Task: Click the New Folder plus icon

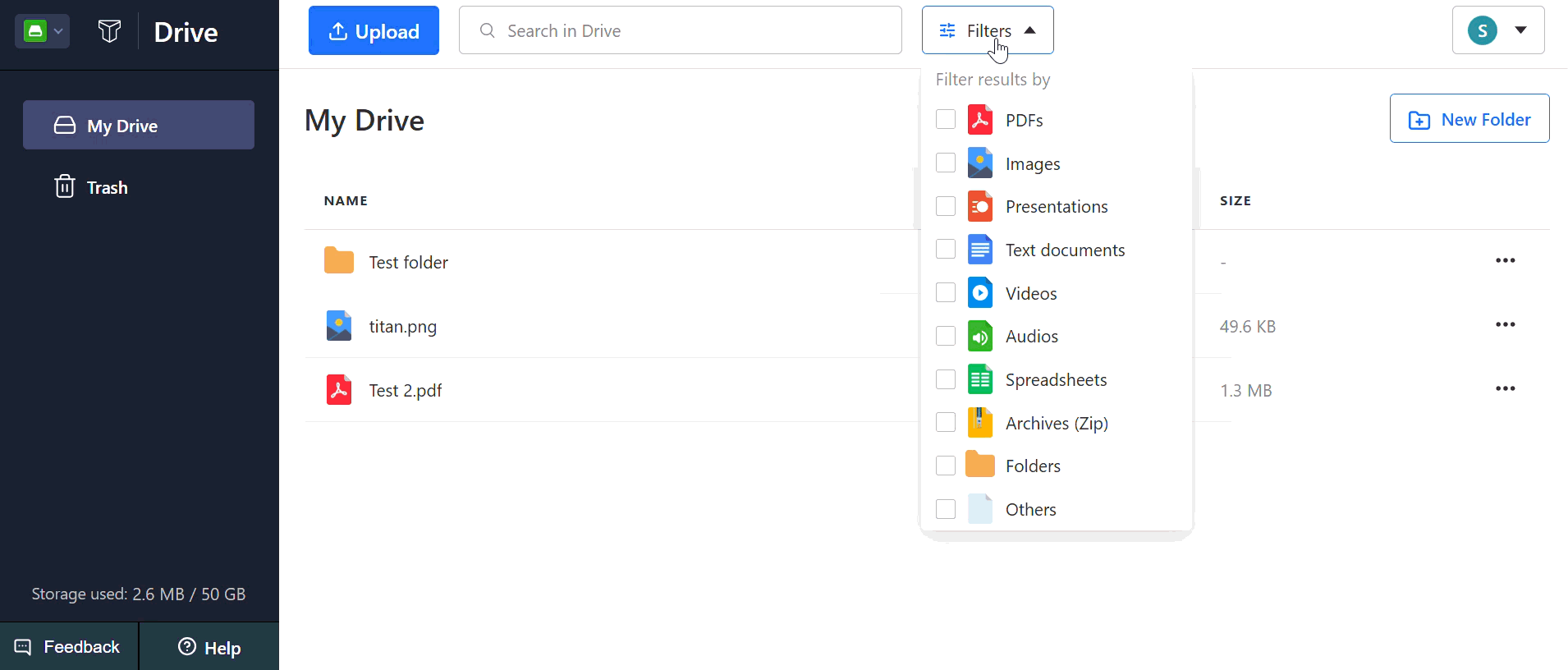Action: click(x=1419, y=120)
